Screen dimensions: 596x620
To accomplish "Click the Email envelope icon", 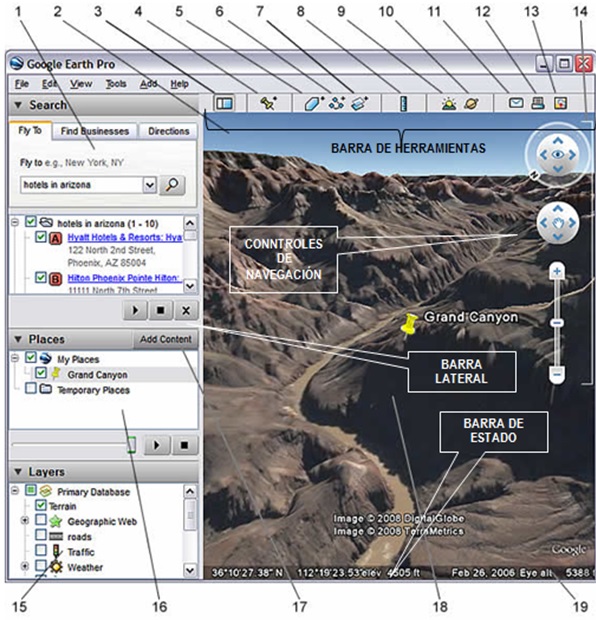I will coord(516,103).
